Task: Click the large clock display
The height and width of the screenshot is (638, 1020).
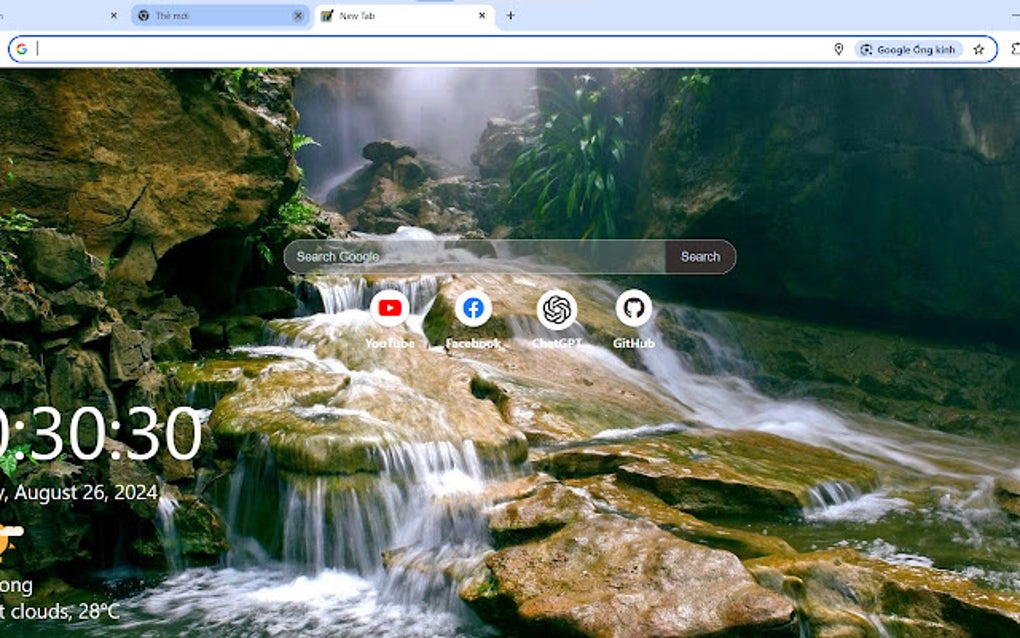Action: point(95,432)
